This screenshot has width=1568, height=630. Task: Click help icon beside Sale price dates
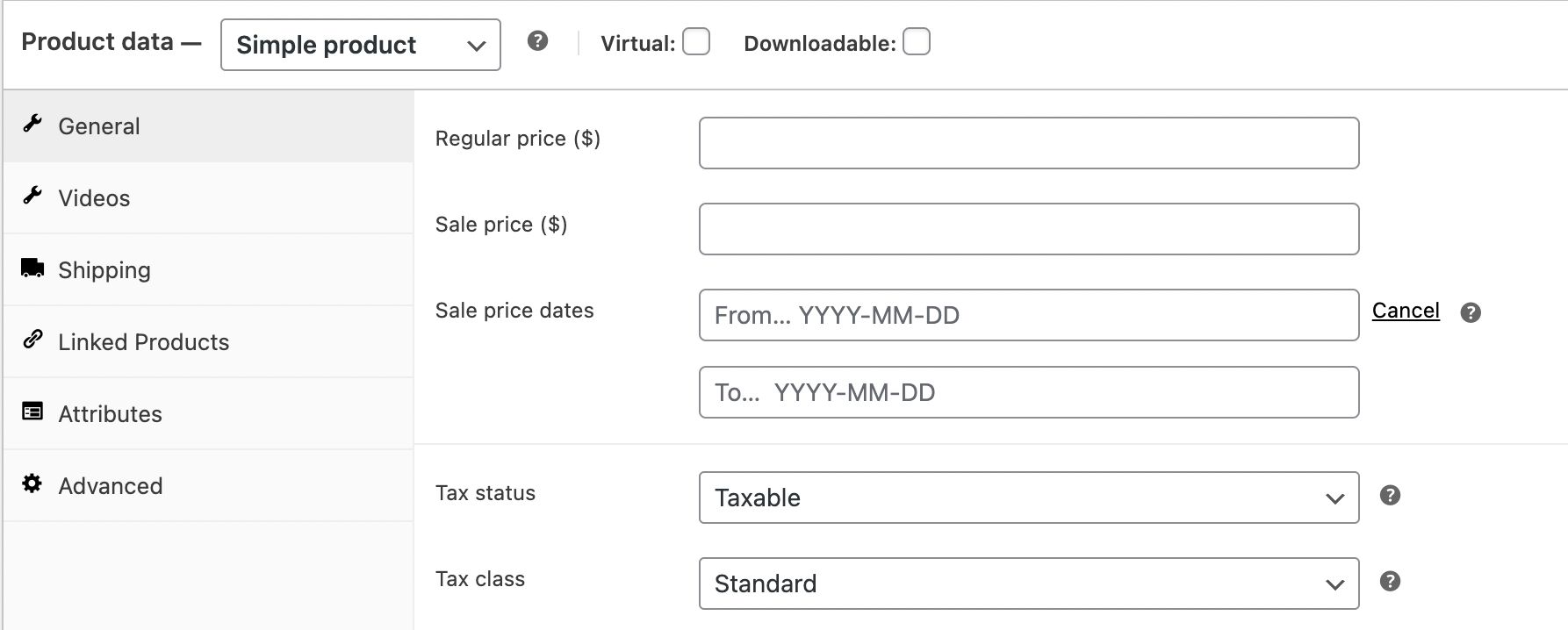(1471, 312)
